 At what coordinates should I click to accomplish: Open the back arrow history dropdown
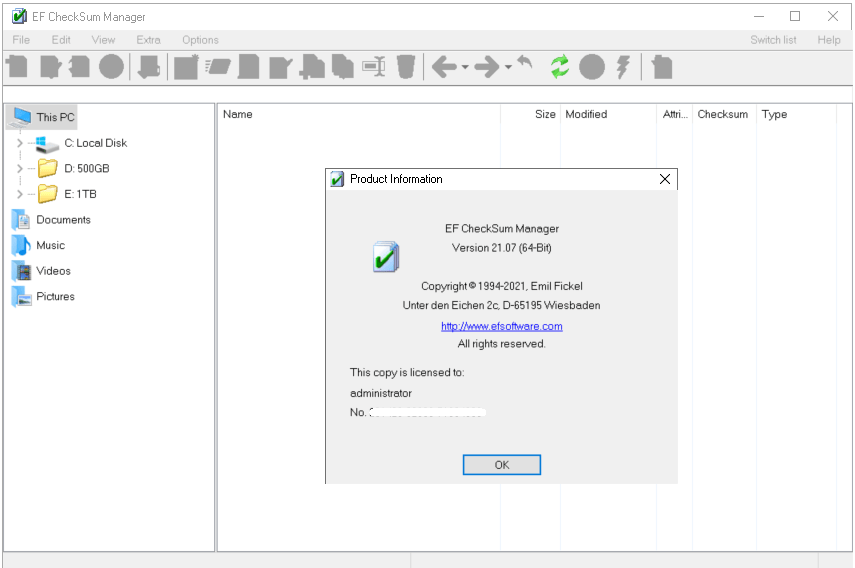(x=465, y=67)
